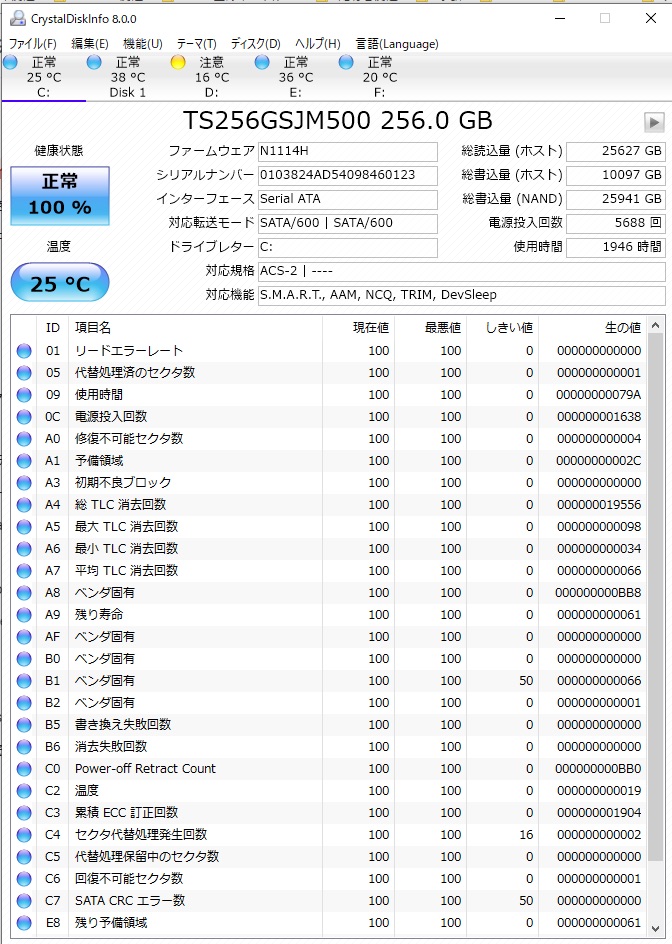
Task: Click status icon of 代替処理済のセクタ数 row
Action: pyautogui.click(x=24, y=373)
